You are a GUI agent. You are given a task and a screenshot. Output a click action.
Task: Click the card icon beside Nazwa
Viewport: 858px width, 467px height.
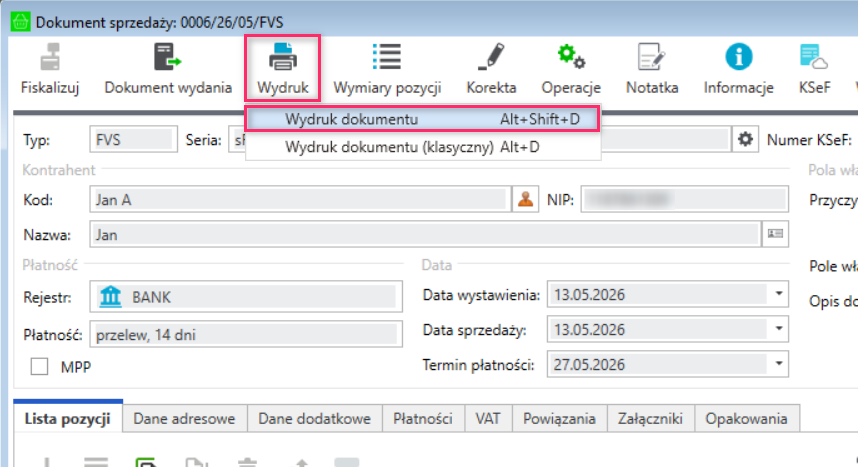775,234
